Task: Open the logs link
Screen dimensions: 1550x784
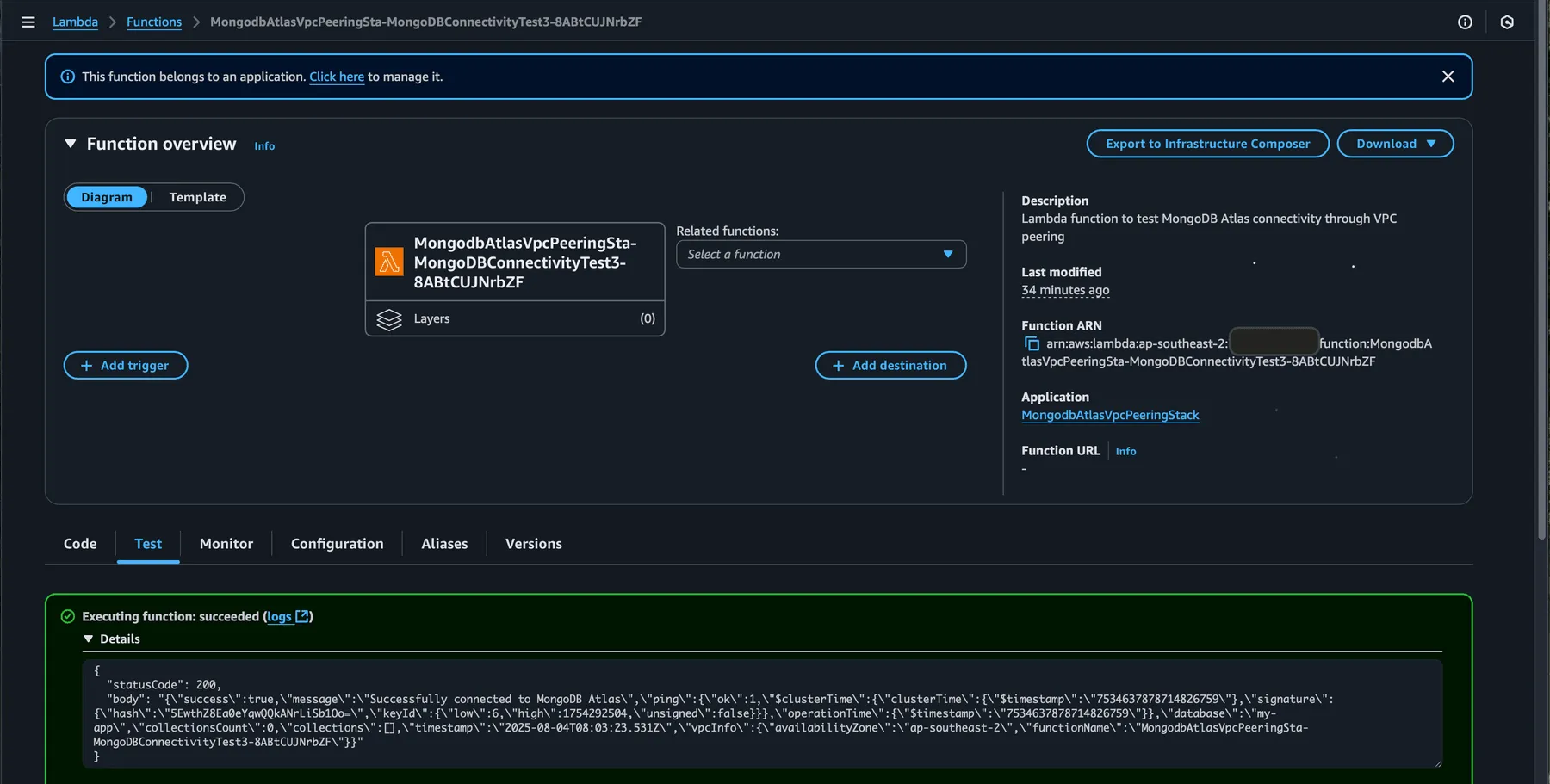Action: (x=279, y=616)
